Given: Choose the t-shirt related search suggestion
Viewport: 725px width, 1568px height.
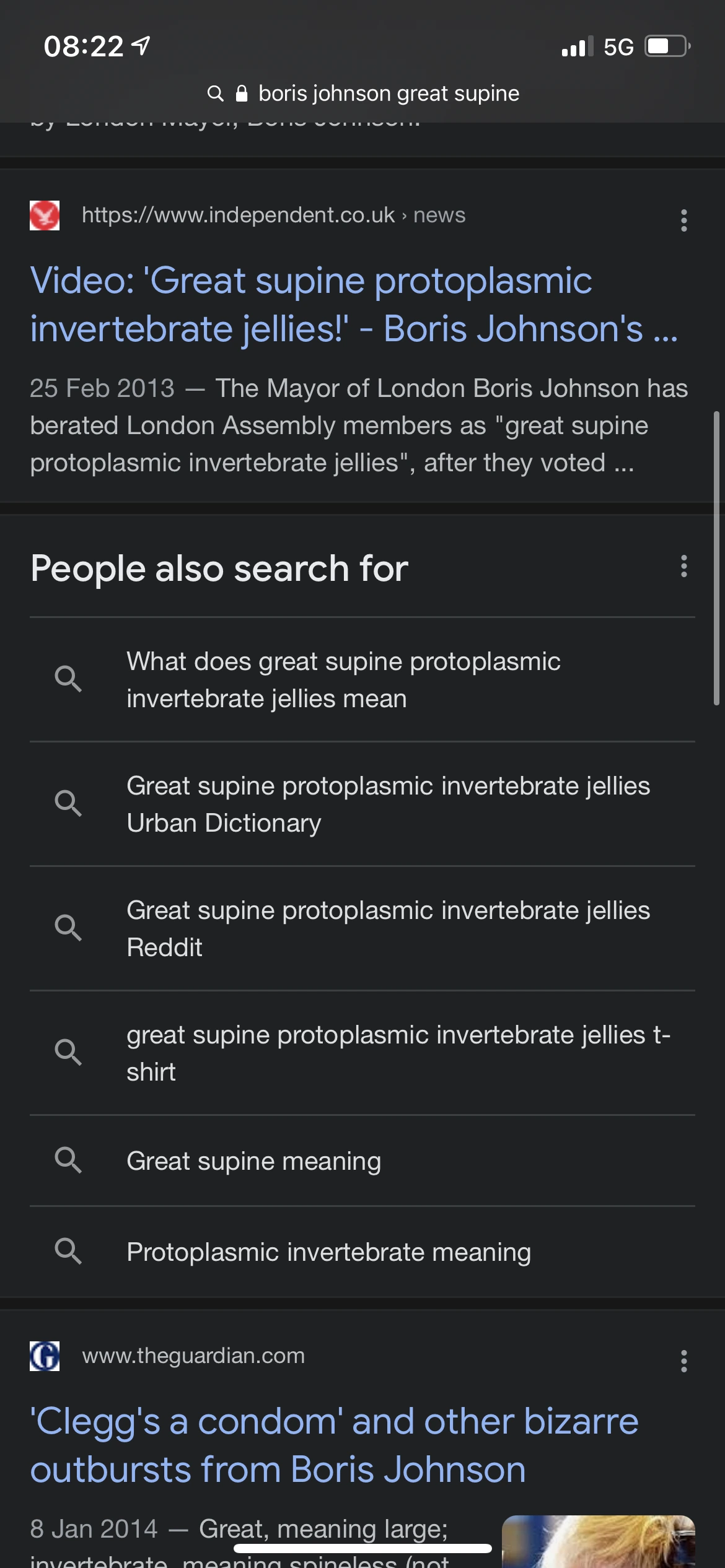Looking at the screenshot, I should [x=398, y=1053].
